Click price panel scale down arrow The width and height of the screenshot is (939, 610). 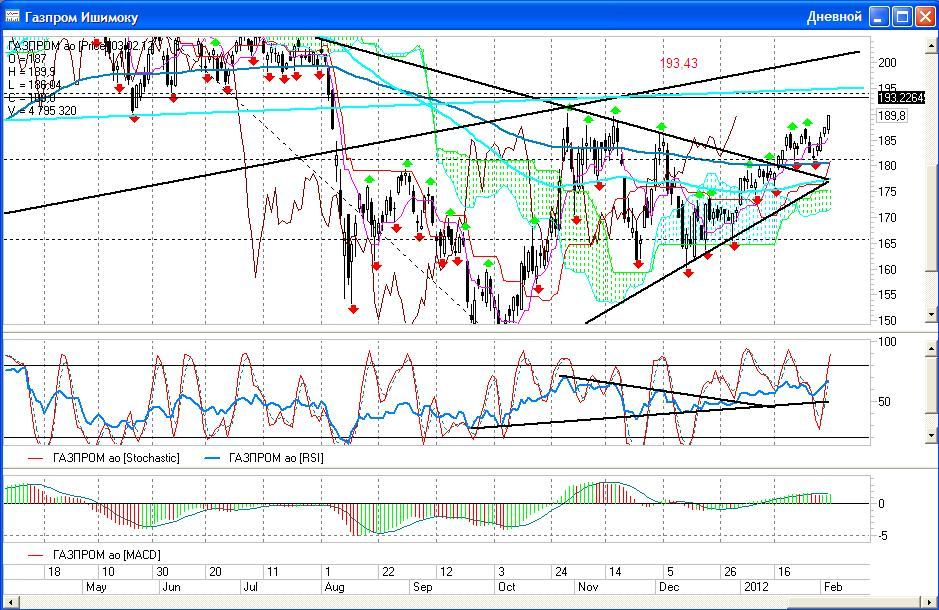pyautogui.click(x=931, y=314)
